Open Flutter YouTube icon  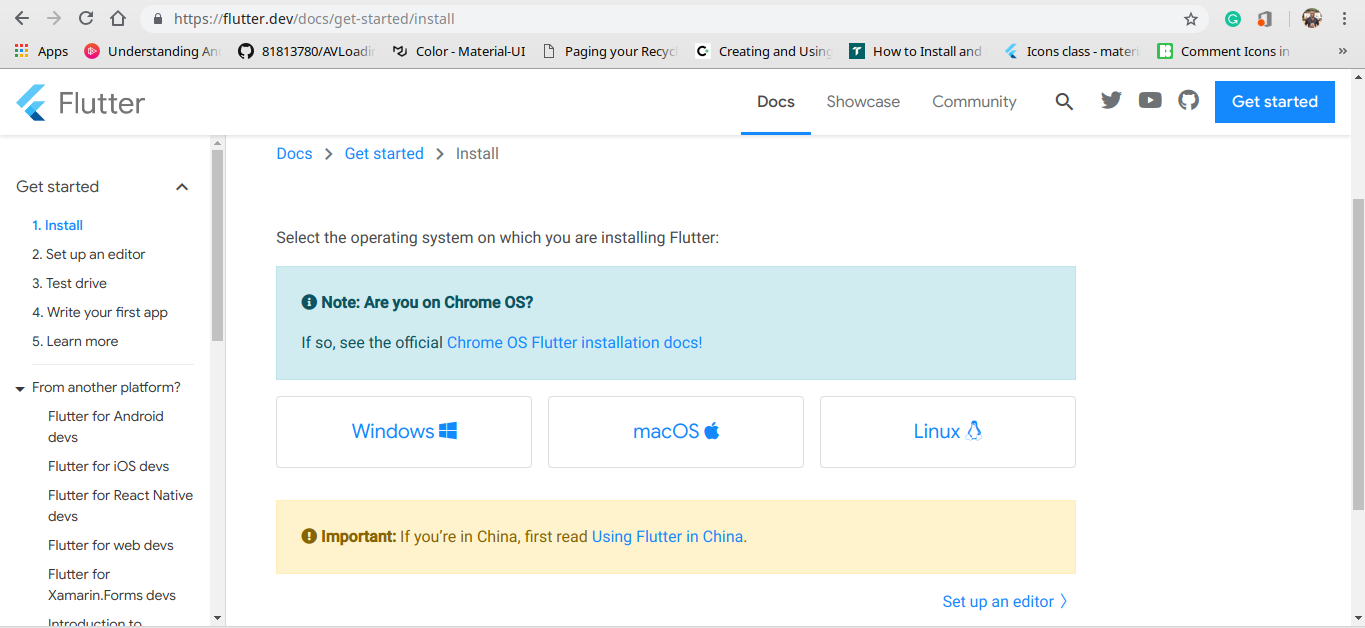[x=1150, y=100]
